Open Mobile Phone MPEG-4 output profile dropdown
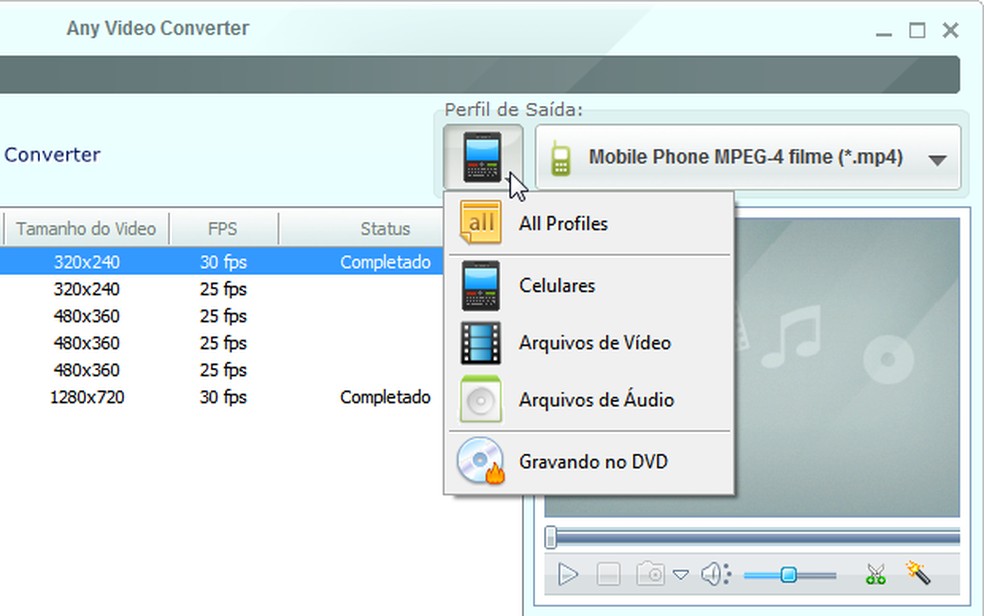The width and height of the screenshot is (984, 616). (x=747, y=157)
